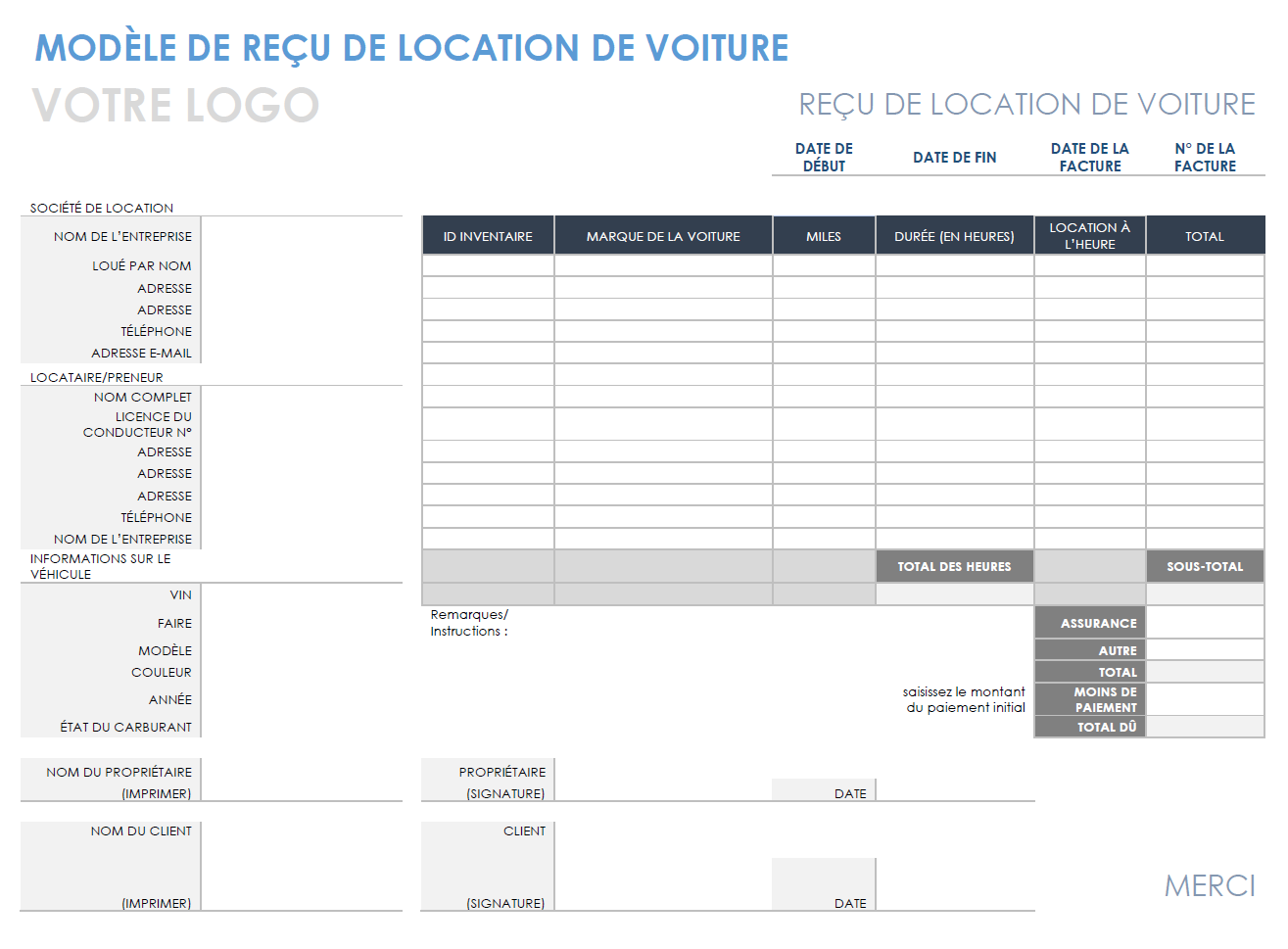Click the MERCI text
The width and height of the screenshot is (1288, 949).
(1210, 885)
